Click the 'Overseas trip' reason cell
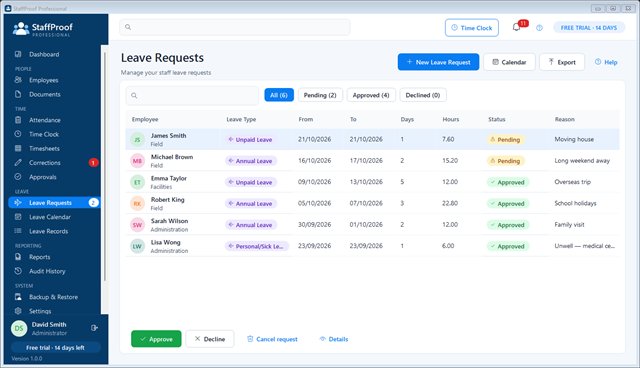Screen dimensions: 640x368 pyautogui.click(x=572, y=182)
